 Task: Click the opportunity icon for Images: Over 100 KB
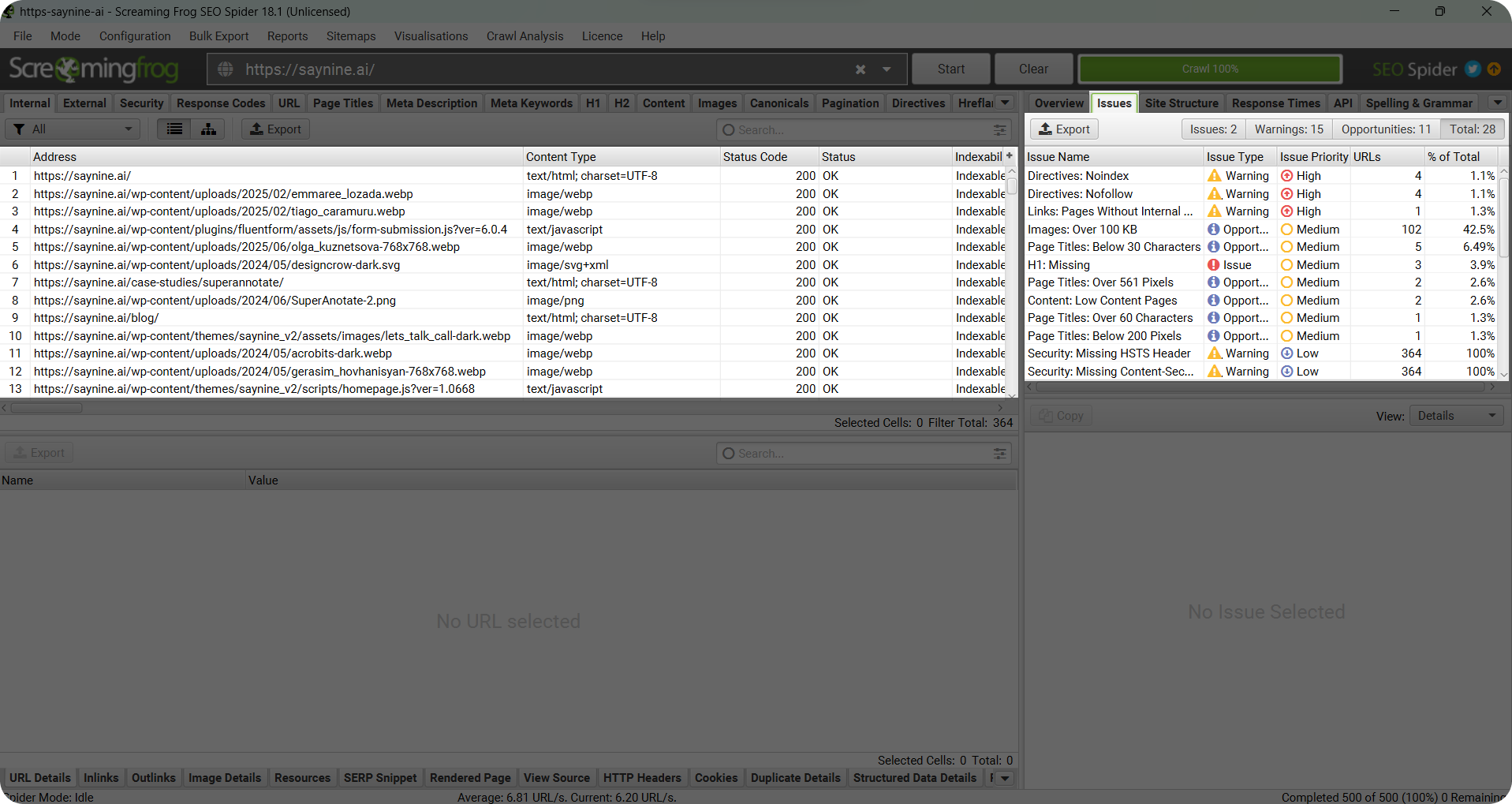[x=1214, y=230]
